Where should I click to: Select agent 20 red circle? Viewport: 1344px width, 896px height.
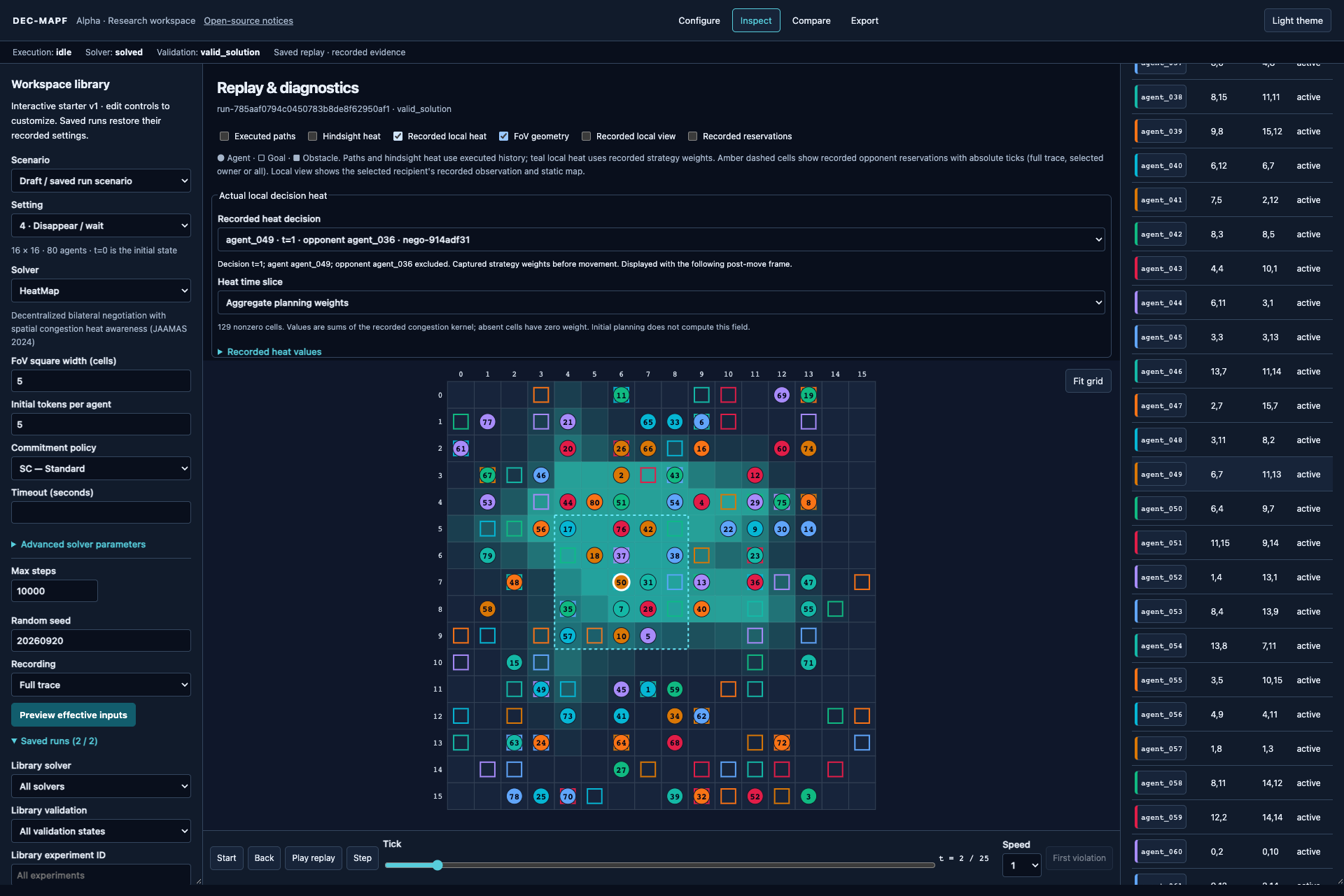click(x=568, y=449)
